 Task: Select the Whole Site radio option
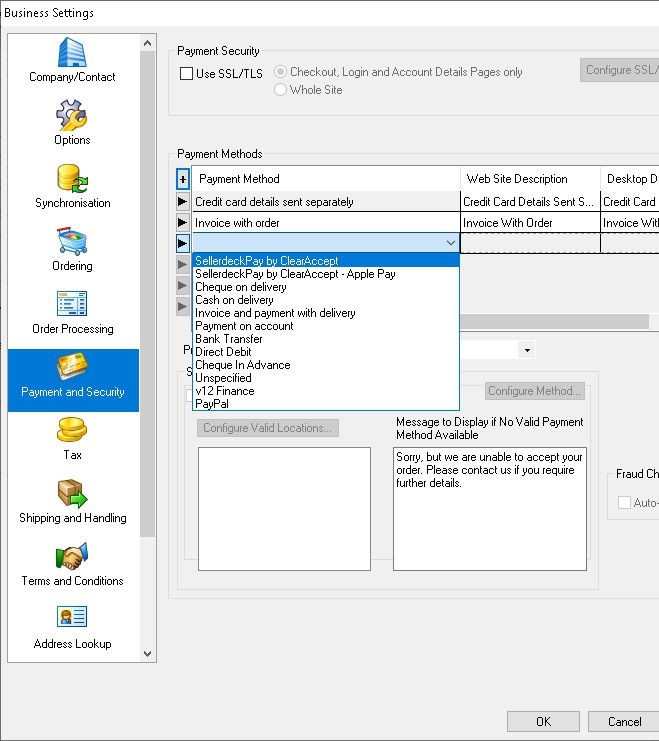pos(280,89)
